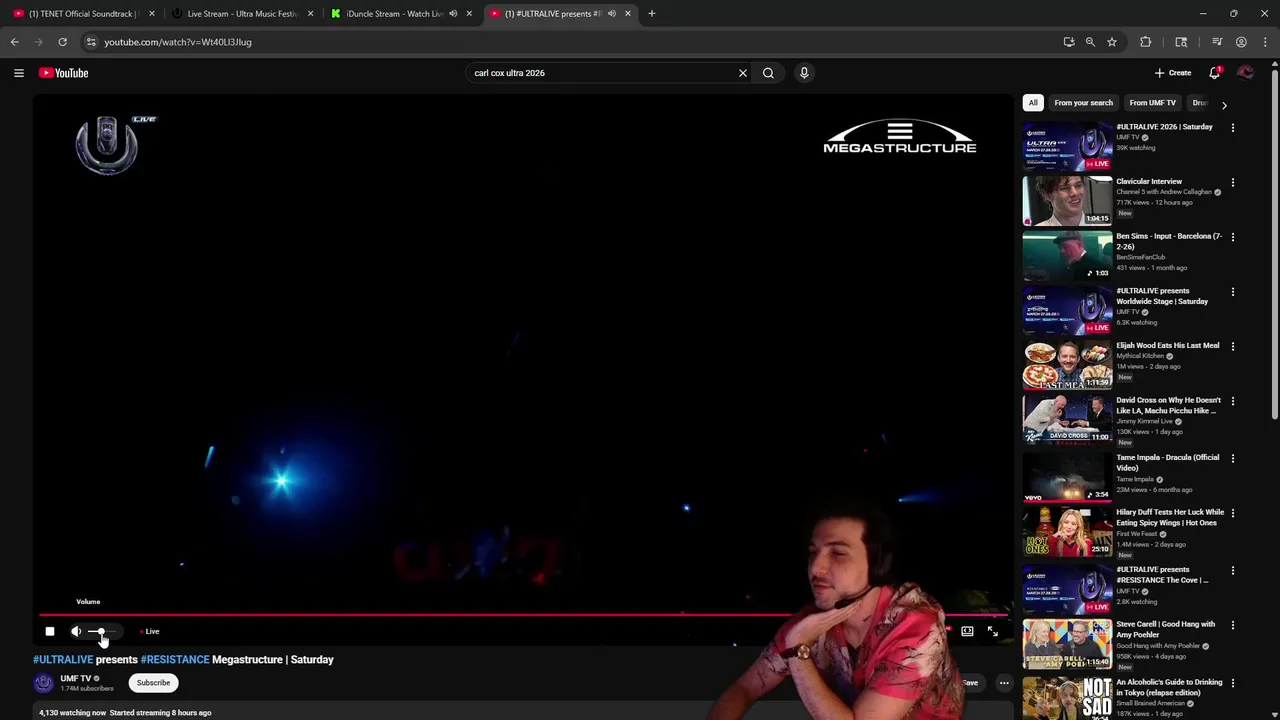Open account avatar menu on YouTube
This screenshot has width=1280, height=720.
tap(1245, 73)
